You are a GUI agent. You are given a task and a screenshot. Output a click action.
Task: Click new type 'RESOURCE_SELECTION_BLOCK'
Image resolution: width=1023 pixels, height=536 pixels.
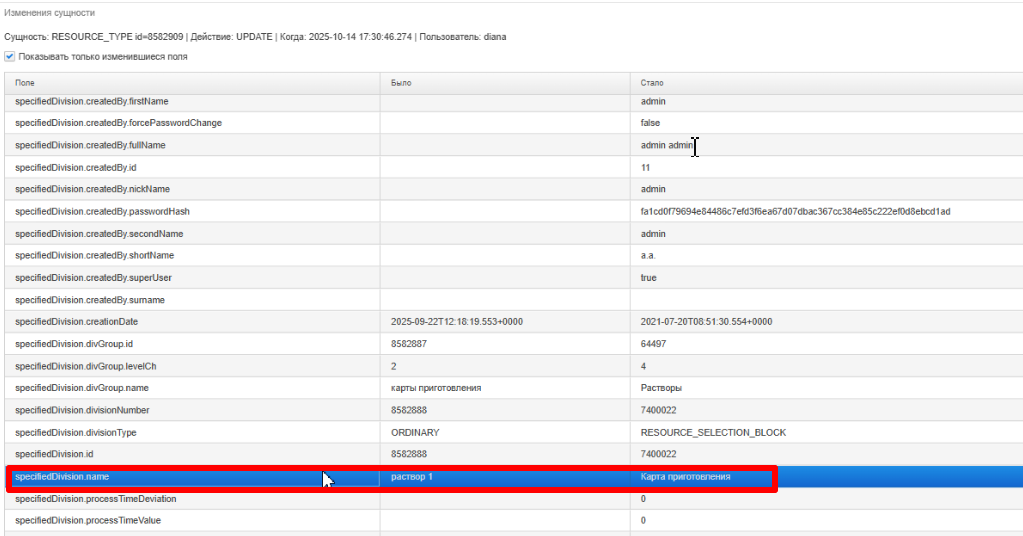tap(713, 432)
